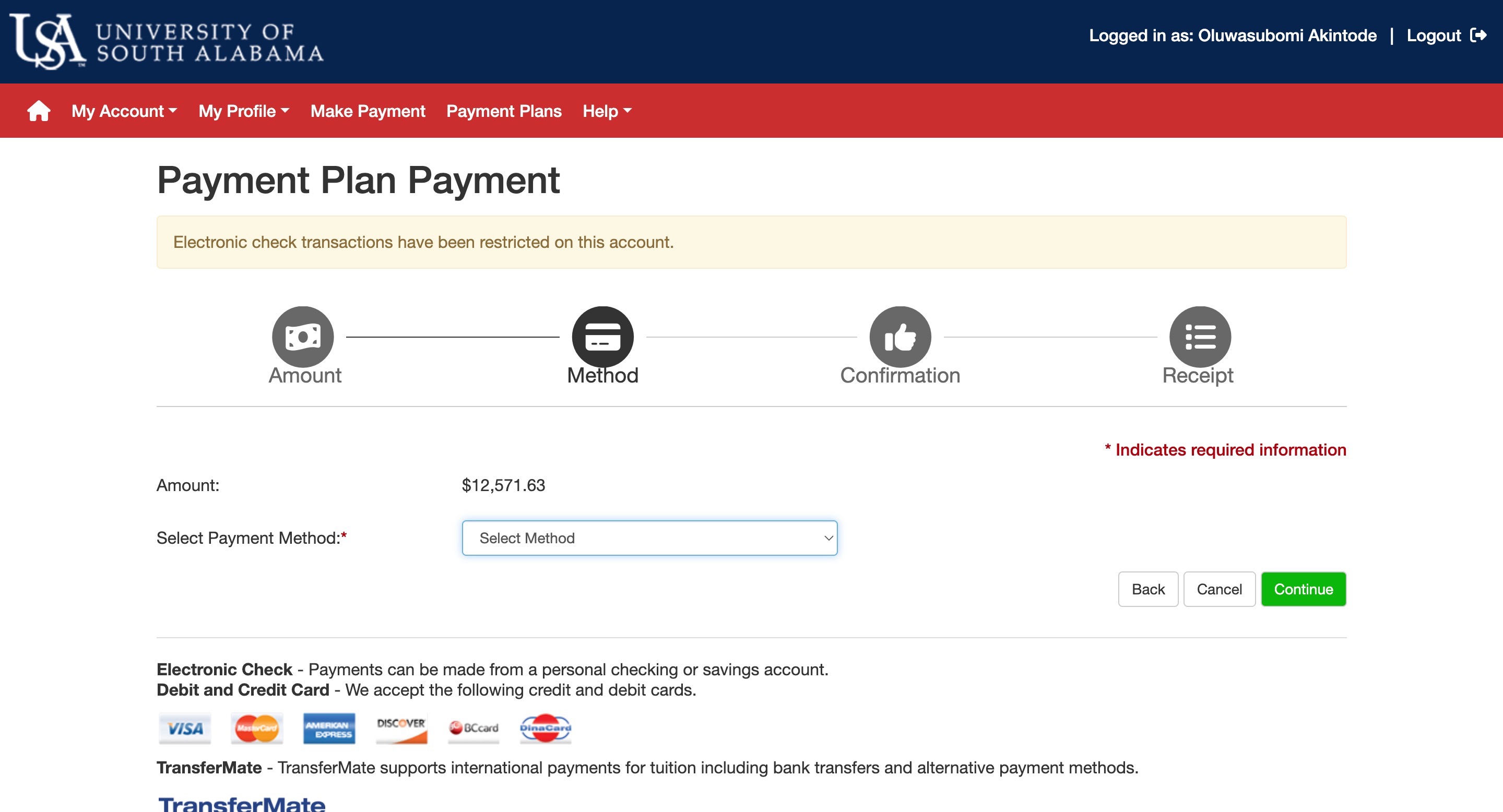Click the Back button
1503x812 pixels.
pos(1147,589)
